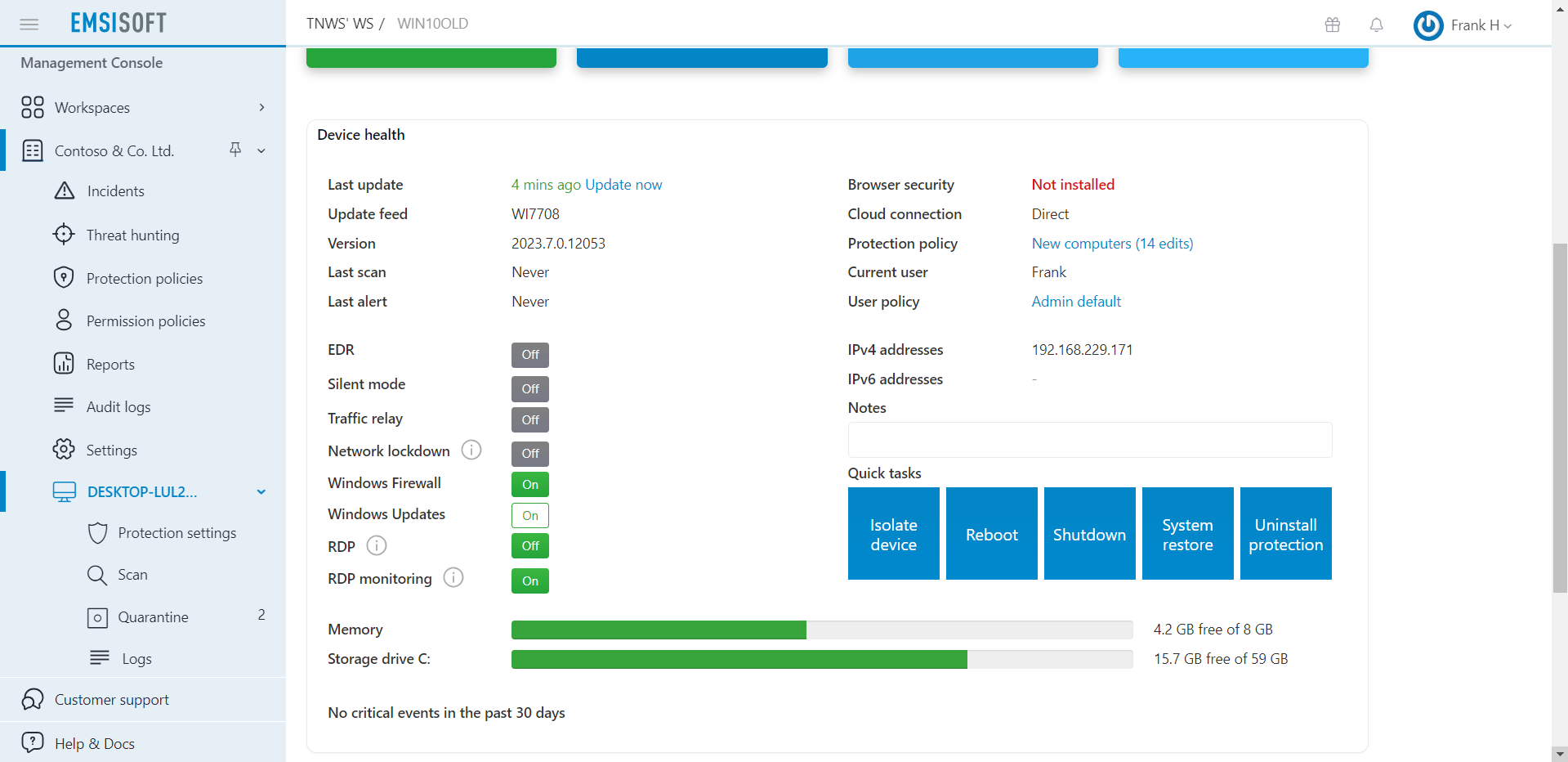Click the Settings gear icon
The height and width of the screenshot is (762, 1568).
point(64,449)
